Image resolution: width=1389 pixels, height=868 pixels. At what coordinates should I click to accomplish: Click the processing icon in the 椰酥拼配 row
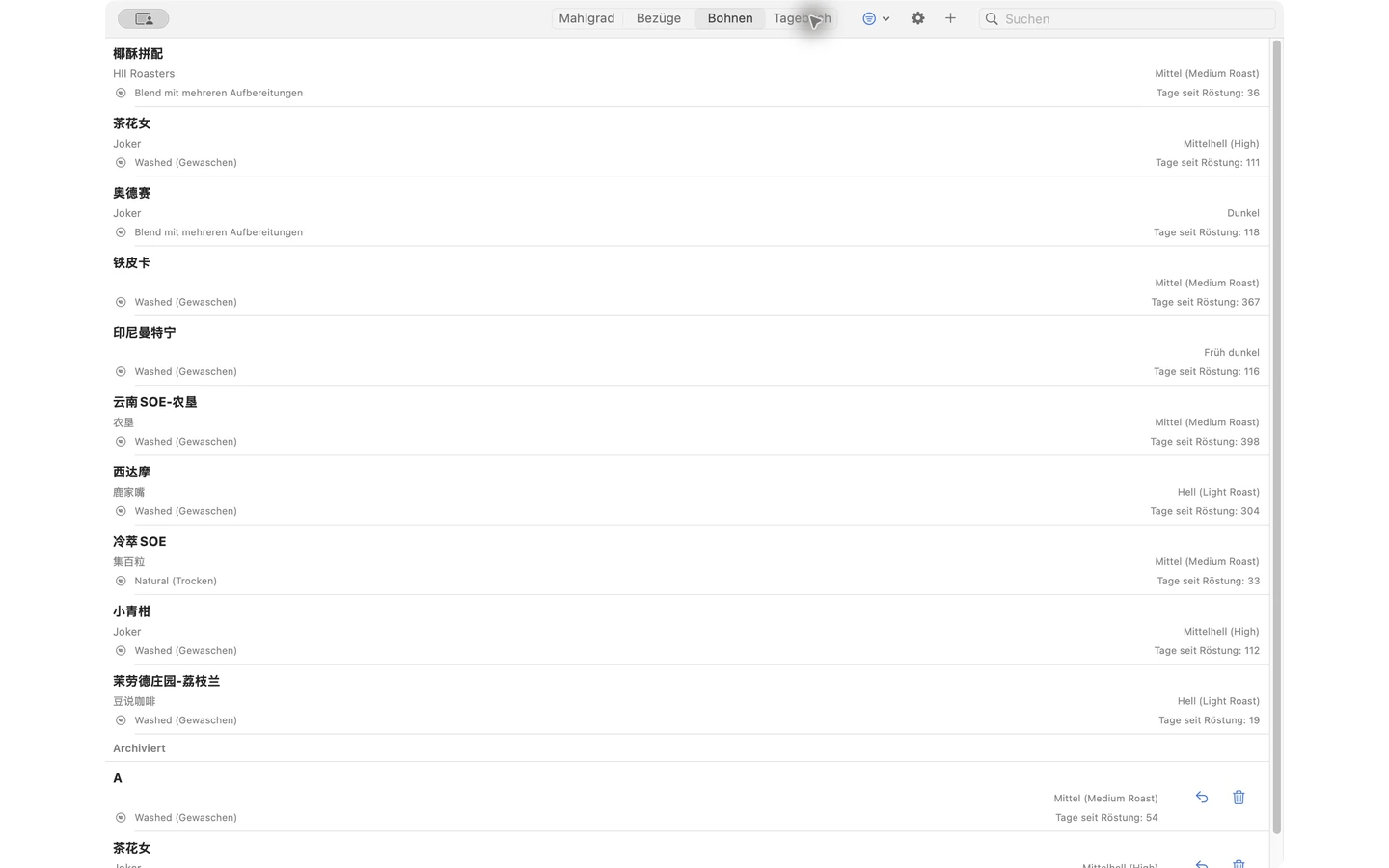pos(121,94)
